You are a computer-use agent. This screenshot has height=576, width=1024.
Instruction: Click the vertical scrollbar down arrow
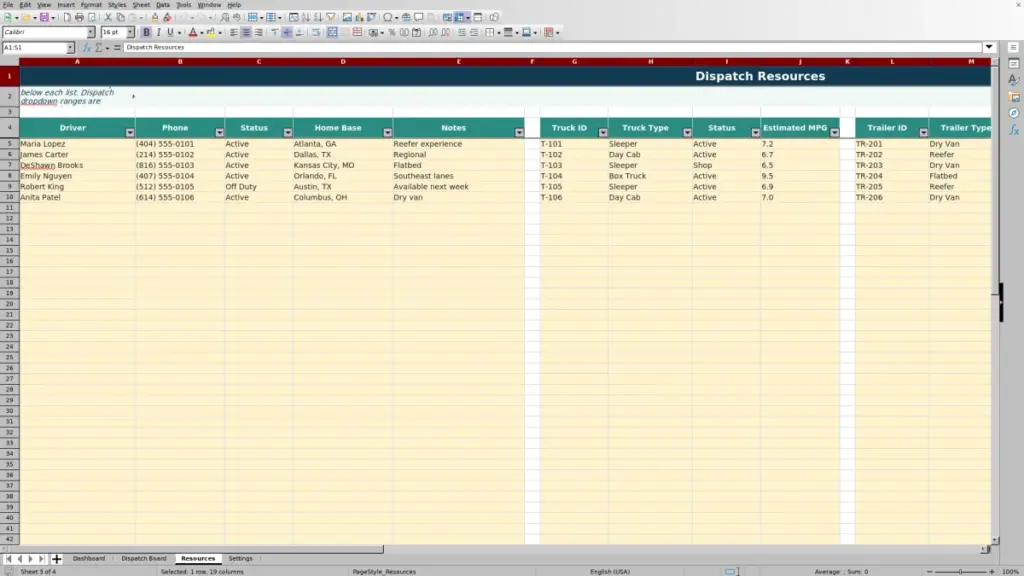tap(995, 540)
